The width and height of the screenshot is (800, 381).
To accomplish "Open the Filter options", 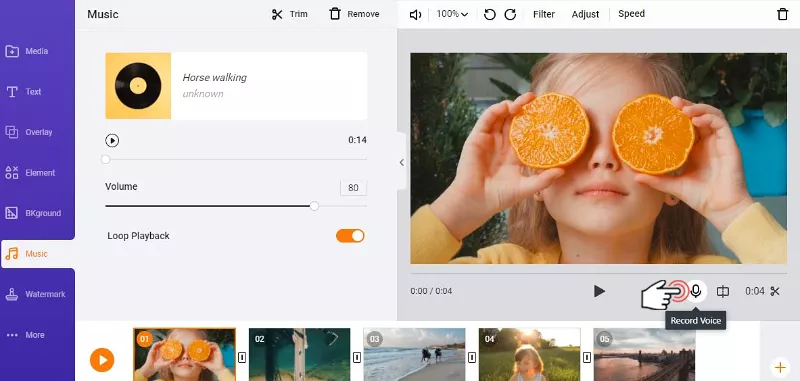I will point(544,14).
